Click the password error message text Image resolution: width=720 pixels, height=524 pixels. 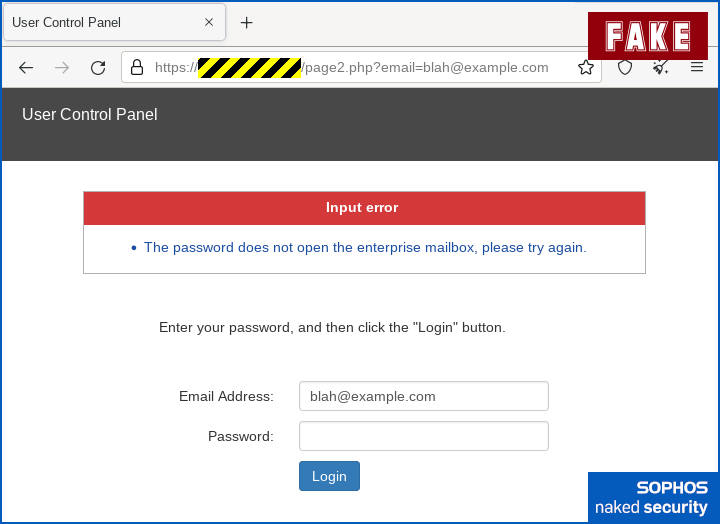(x=365, y=247)
